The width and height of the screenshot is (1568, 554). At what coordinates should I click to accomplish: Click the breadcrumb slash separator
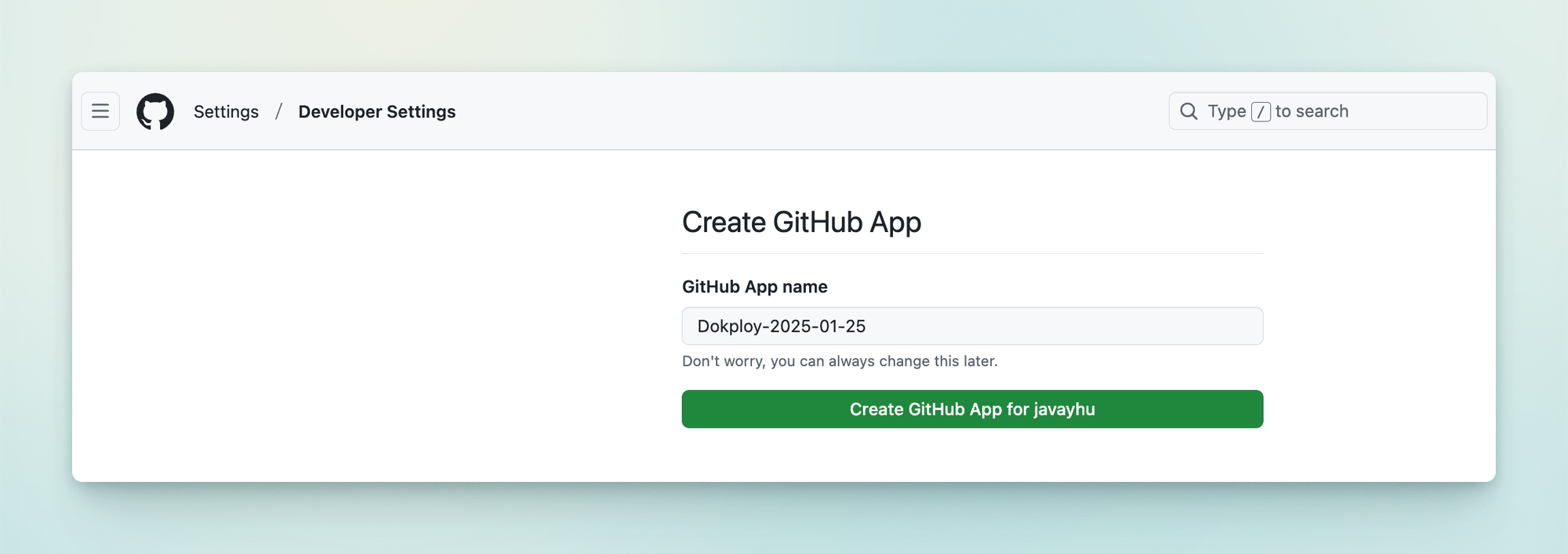[278, 112]
